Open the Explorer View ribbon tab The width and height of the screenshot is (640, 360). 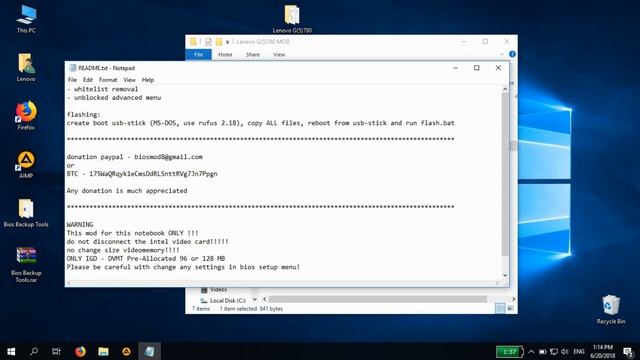[279, 55]
